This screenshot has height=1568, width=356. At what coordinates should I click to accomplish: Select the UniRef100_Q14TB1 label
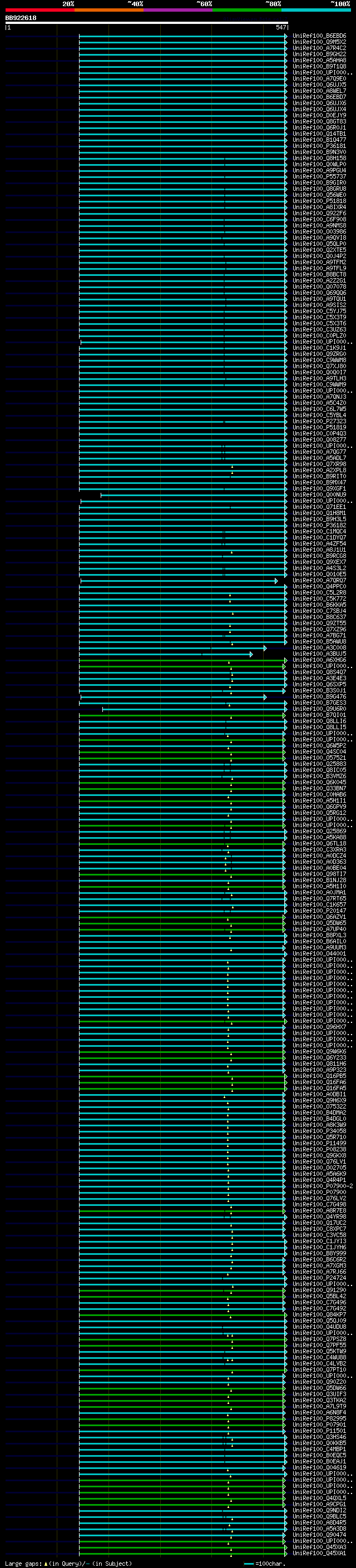click(319, 134)
